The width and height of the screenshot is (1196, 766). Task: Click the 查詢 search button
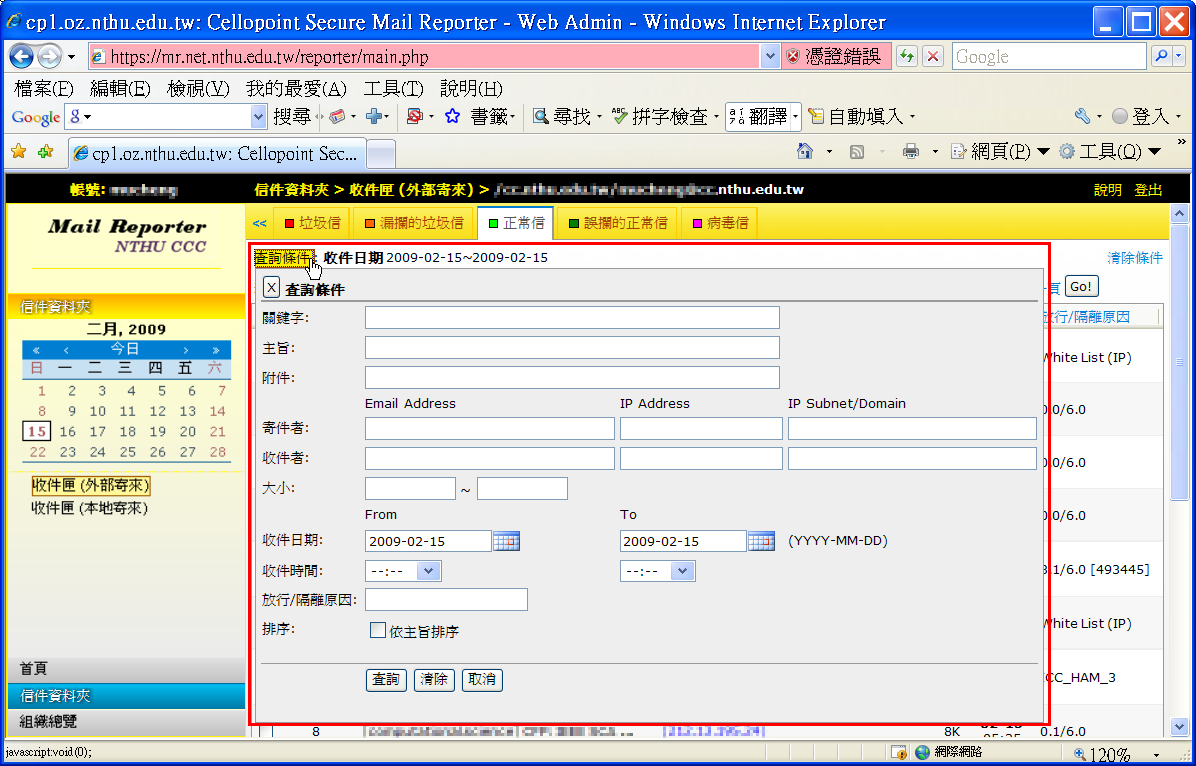(386, 680)
